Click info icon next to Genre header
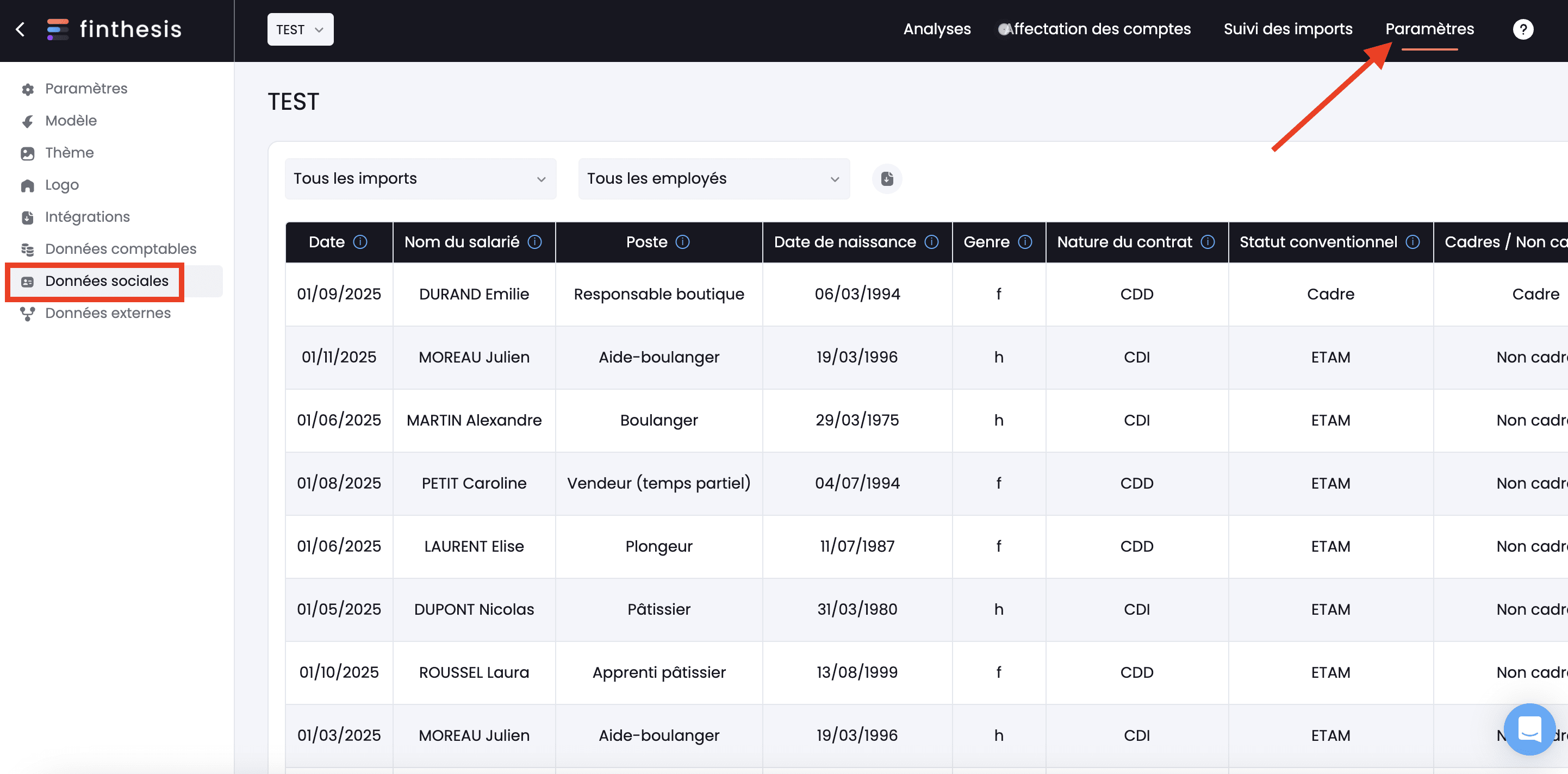This screenshot has height=774, width=1568. [1025, 242]
